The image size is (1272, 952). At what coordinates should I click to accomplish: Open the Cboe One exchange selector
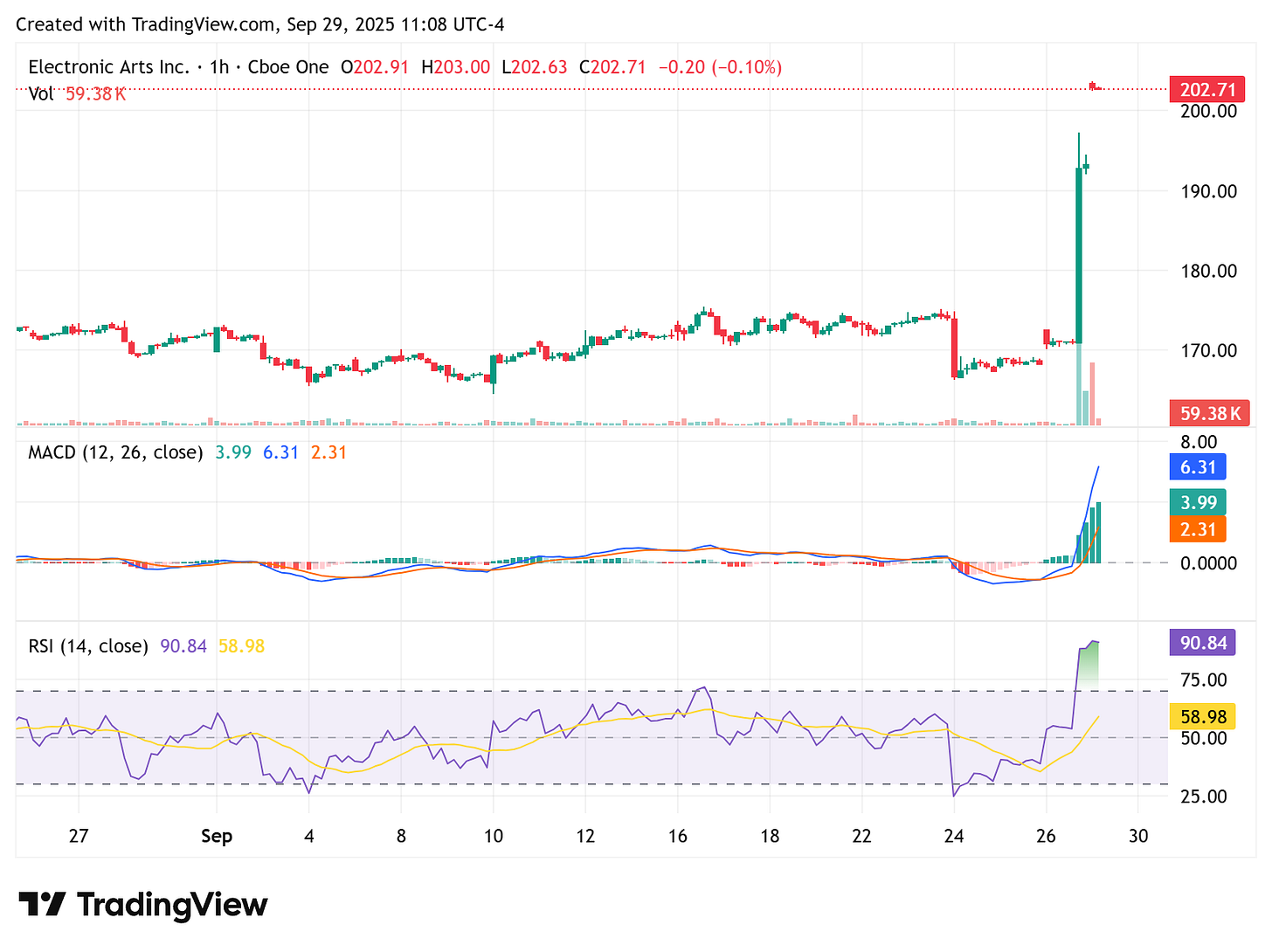288,66
